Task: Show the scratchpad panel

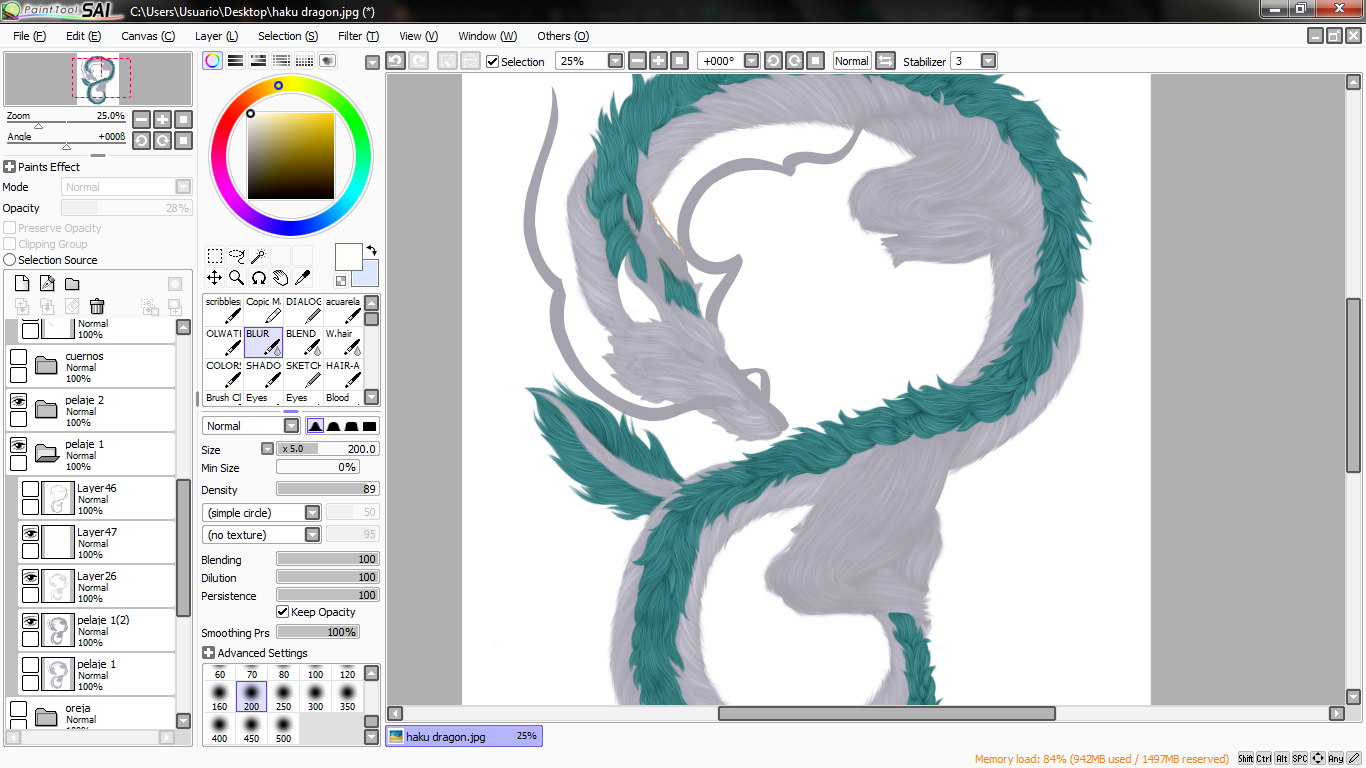Action: pyautogui.click(x=327, y=61)
